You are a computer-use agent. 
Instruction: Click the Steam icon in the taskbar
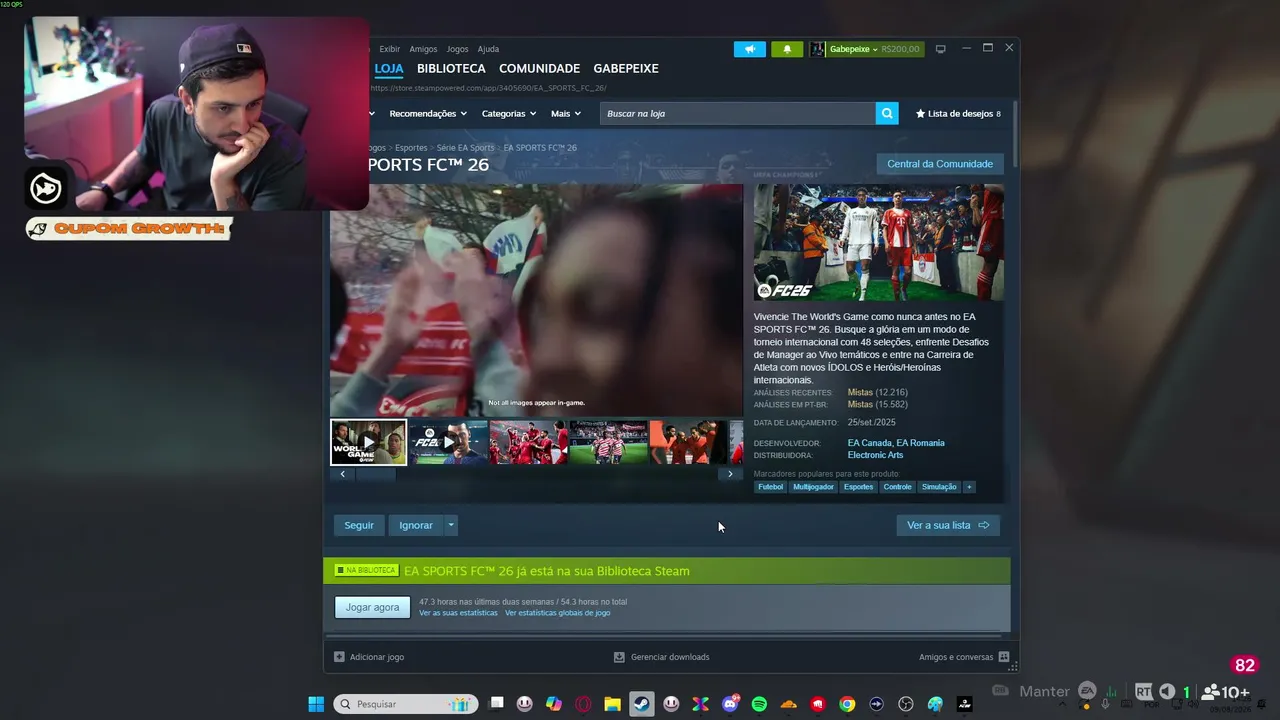[642, 704]
